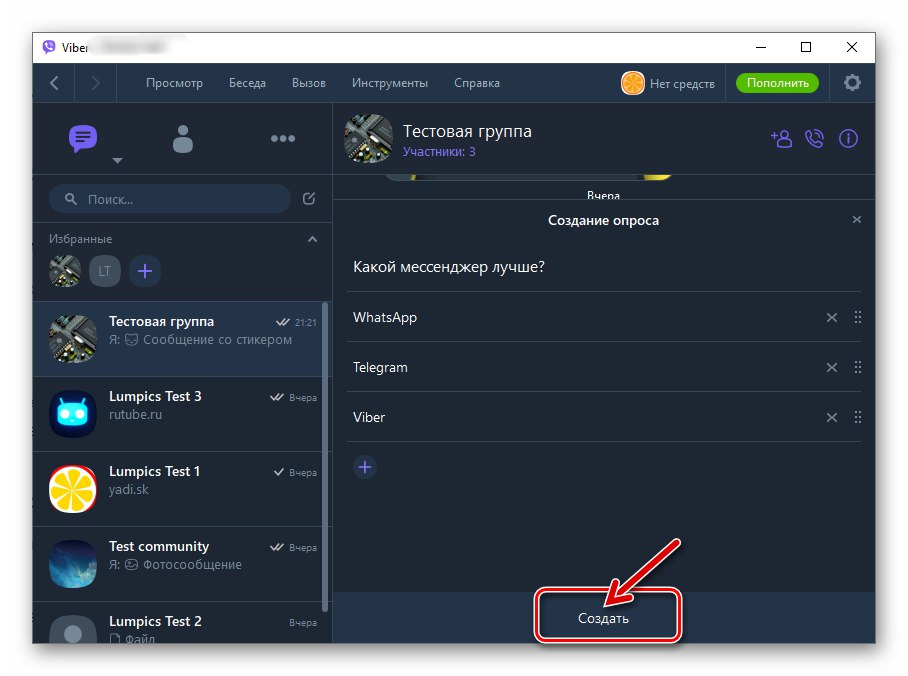Image resolution: width=908 pixels, height=676 pixels.
Task: Open the Lumpics Test 3 chat
Action: [178, 414]
